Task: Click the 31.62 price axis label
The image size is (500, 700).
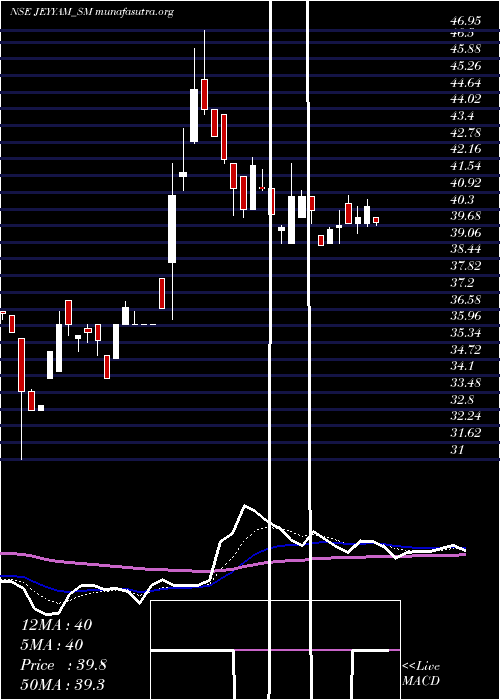Action: pyautogui.click(x=465, y=433)
